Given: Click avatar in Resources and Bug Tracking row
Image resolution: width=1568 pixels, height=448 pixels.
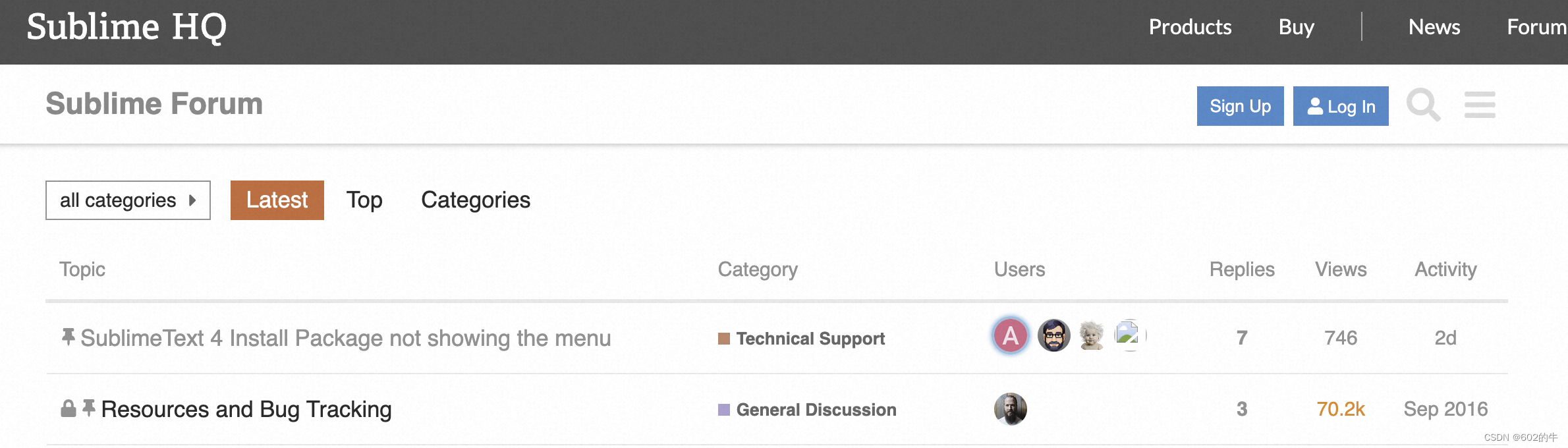Looking at the screenshot, I should pyautogui.click(x=1010, y=408).
